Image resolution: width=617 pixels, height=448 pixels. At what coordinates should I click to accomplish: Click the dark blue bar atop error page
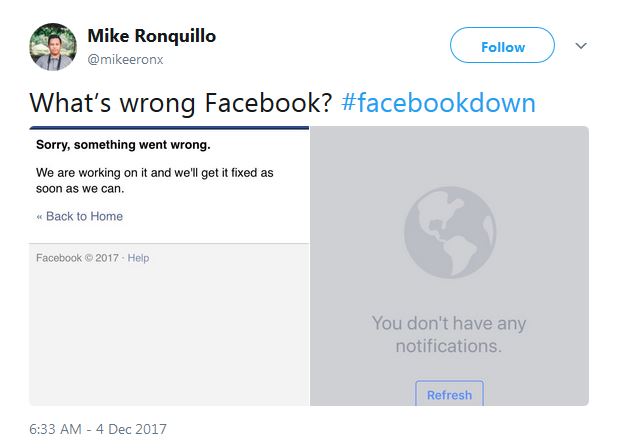click(169, 128)
